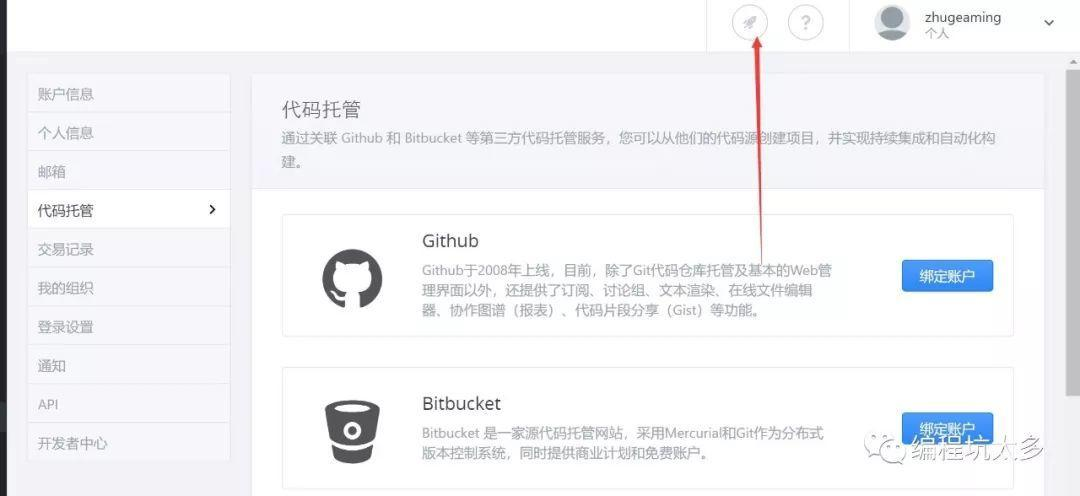The height and width of the screenshot is (496, 1080).
Task: Expand the zhugeaming account dropdown arrow
Action: pos(1048,23)
